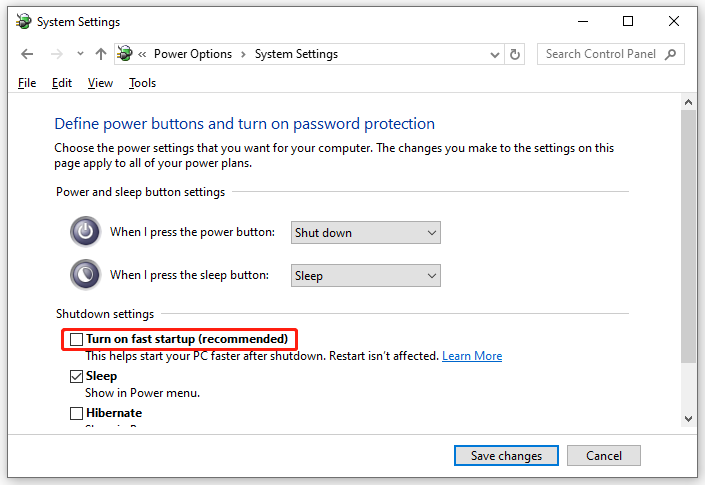Image resolution: width=705 pixels, height=485 pixels.
Task: Enable Turn on fast startup checkbox
Action: pyautogui.click(x=76, y=339)
